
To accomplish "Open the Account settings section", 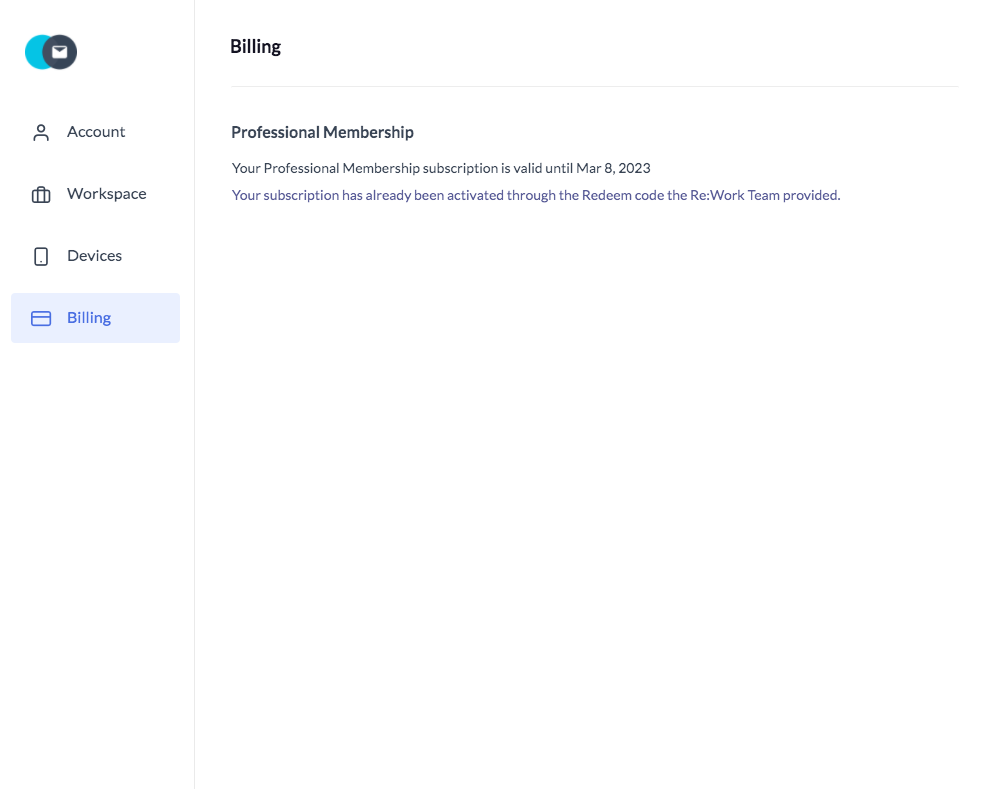I will pyautogui.click(x=96, y=132).
